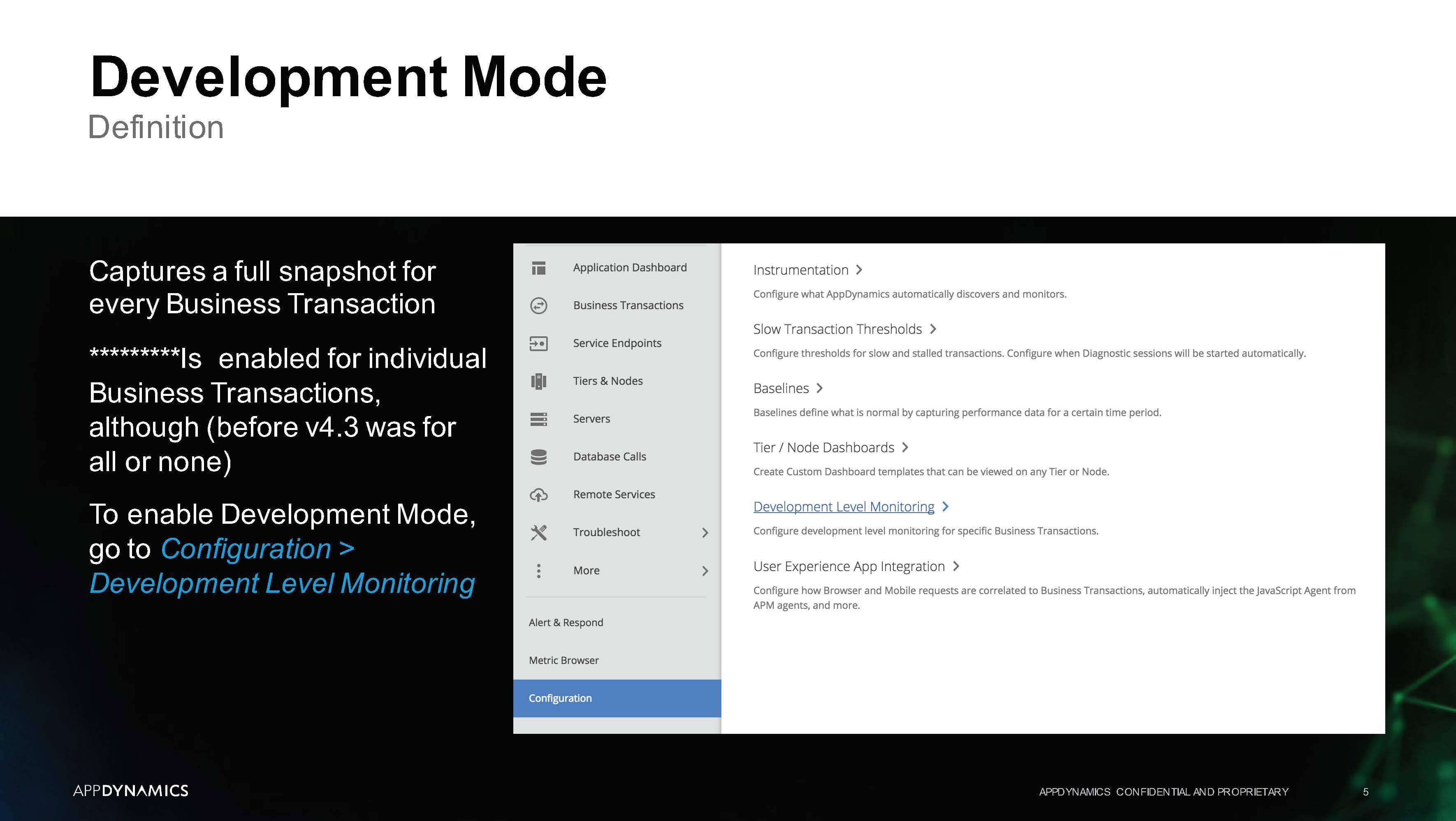Click the Application Dashboard icon
The image size is (1456, 821).
539,268
